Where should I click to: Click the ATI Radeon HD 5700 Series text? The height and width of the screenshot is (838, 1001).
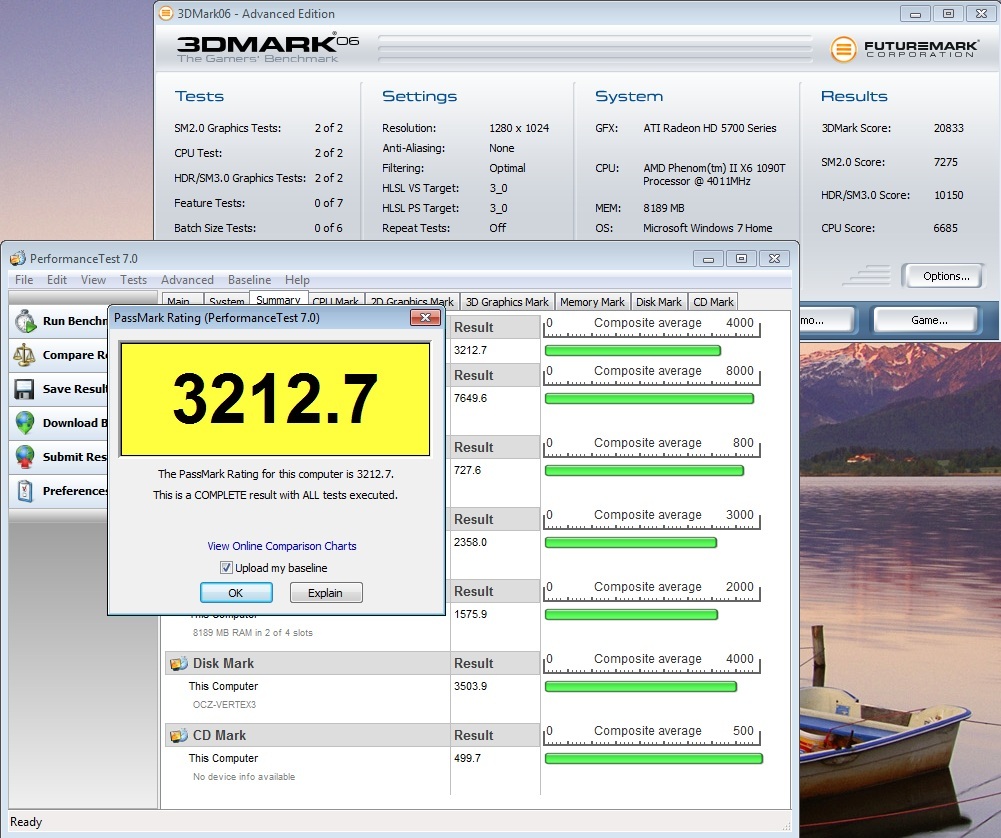[x=709, y=128]
